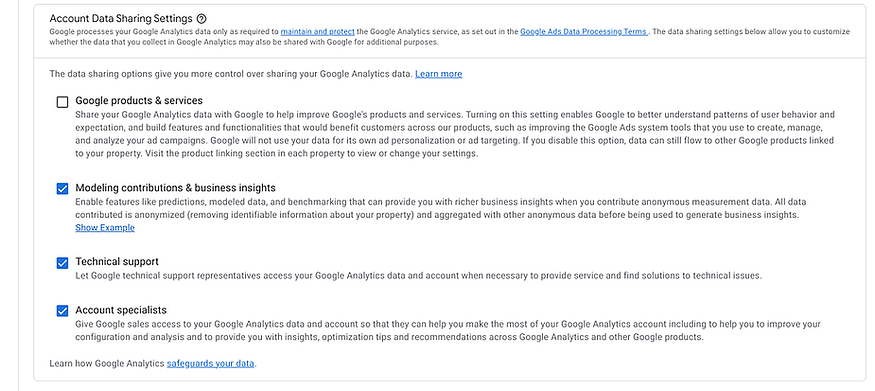
Task: Disable the Technical support checkbox
Action: point(62,263)
